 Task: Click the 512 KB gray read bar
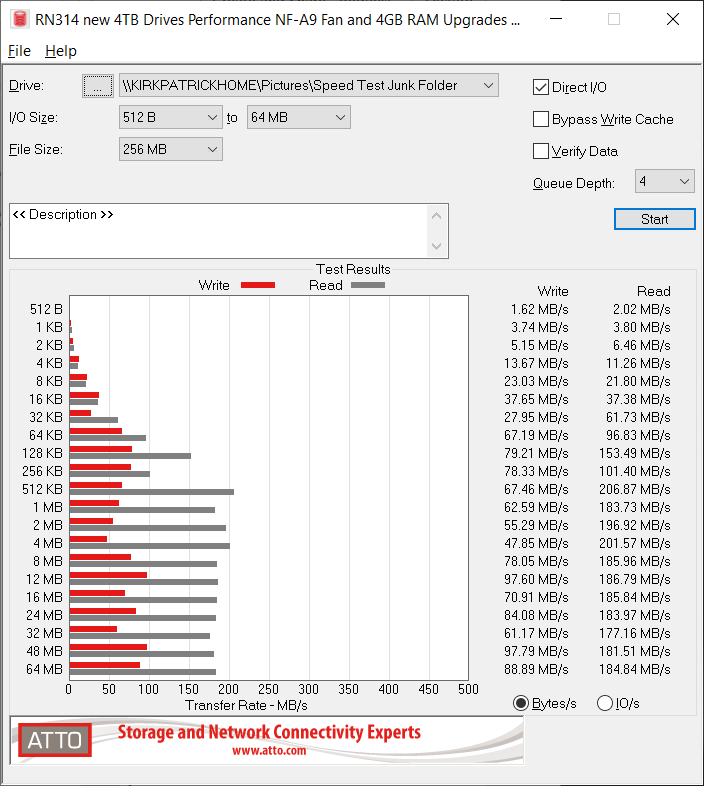[x=151, y=492]
